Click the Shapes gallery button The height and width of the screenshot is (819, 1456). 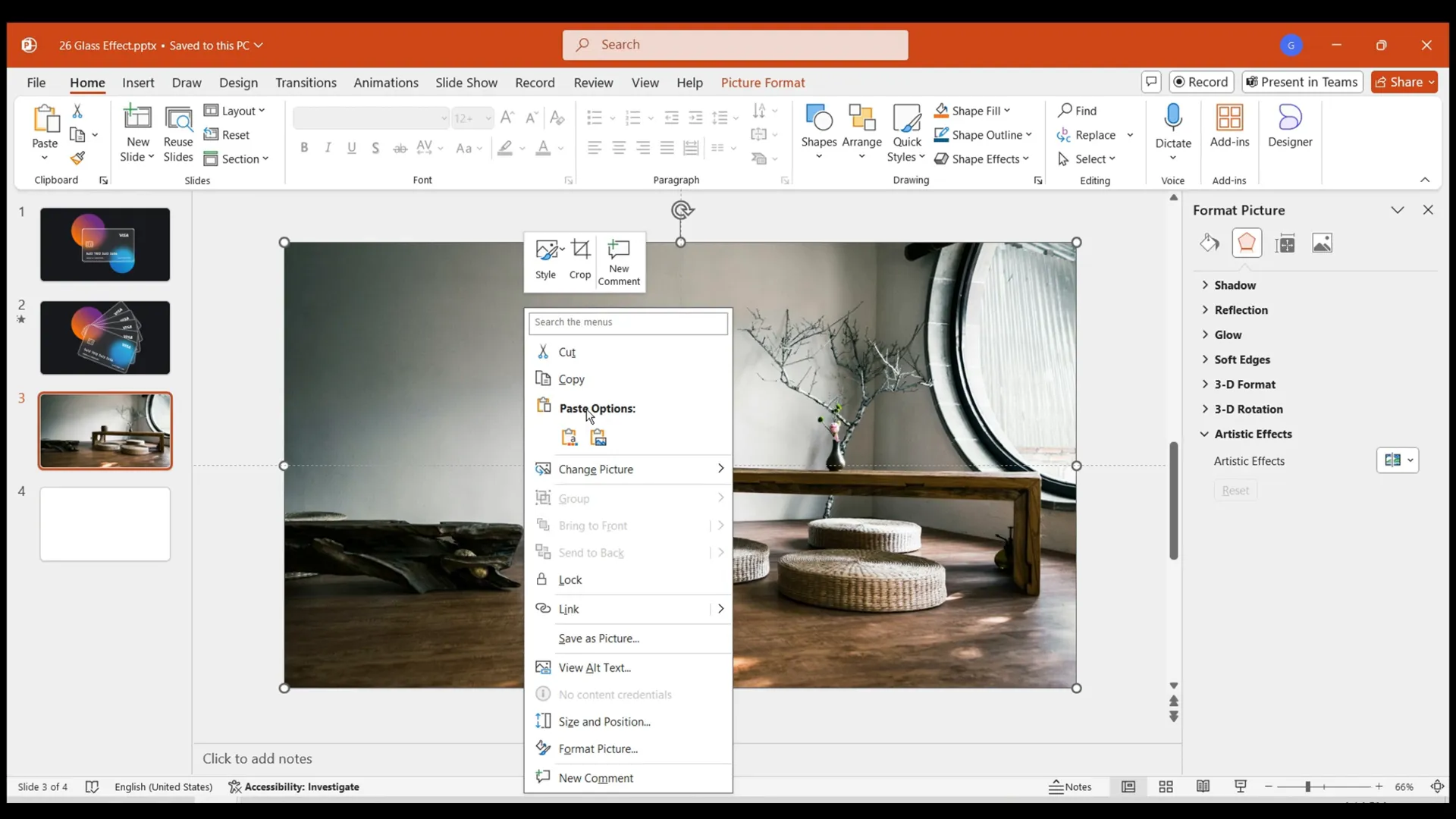click(819, 133)
